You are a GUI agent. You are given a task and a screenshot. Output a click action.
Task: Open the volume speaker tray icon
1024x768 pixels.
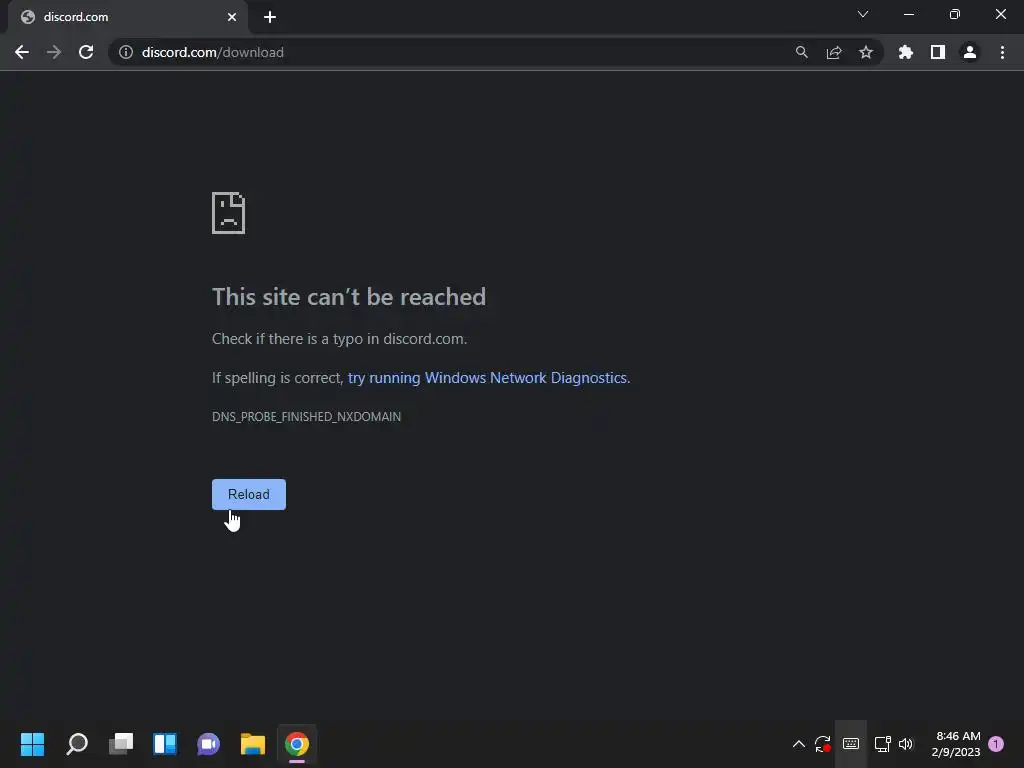(x=906, y=744)
